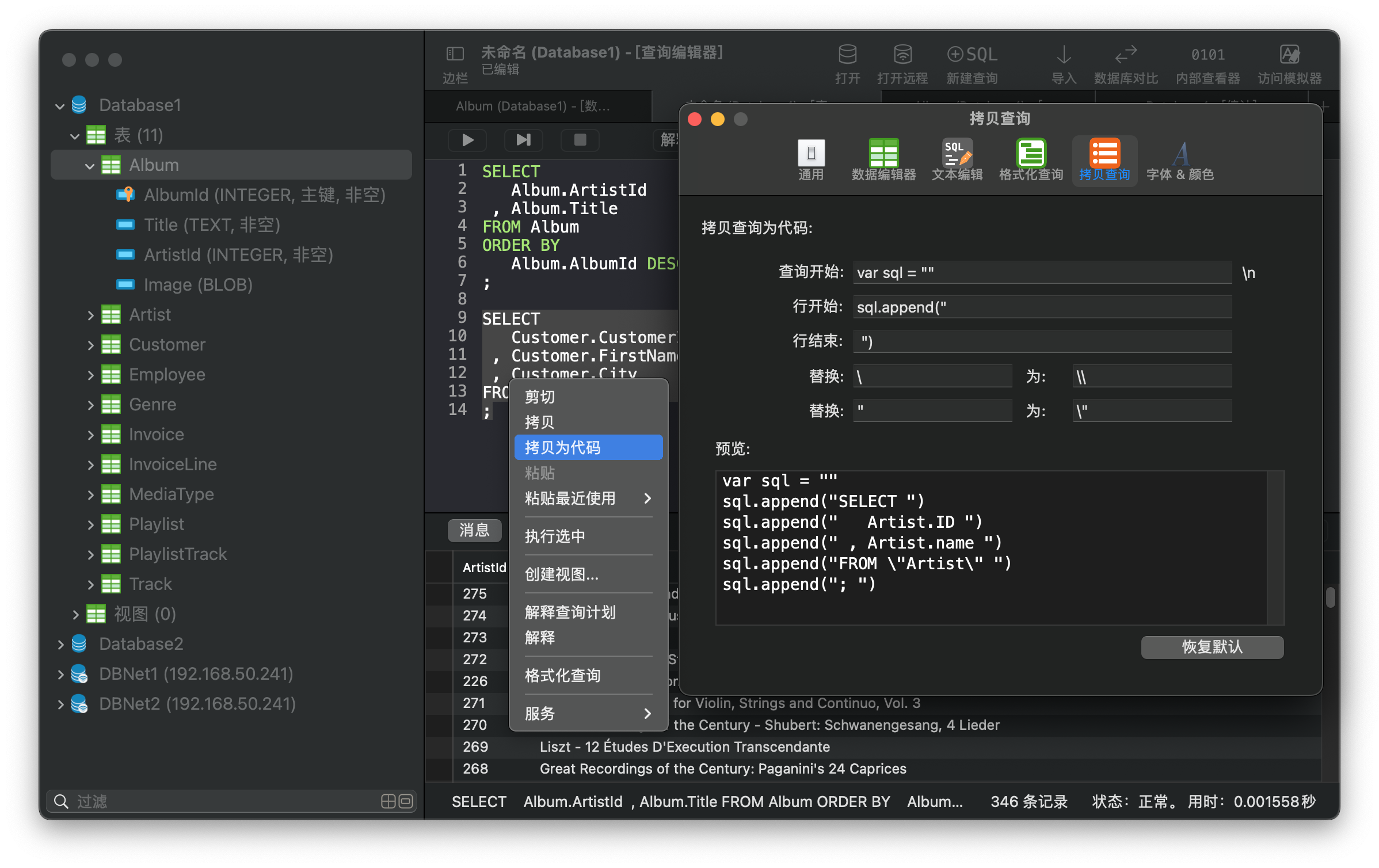Click the preview code text area
The width and height of the screenshot is (1379, 868).
[x=991, y=547]
